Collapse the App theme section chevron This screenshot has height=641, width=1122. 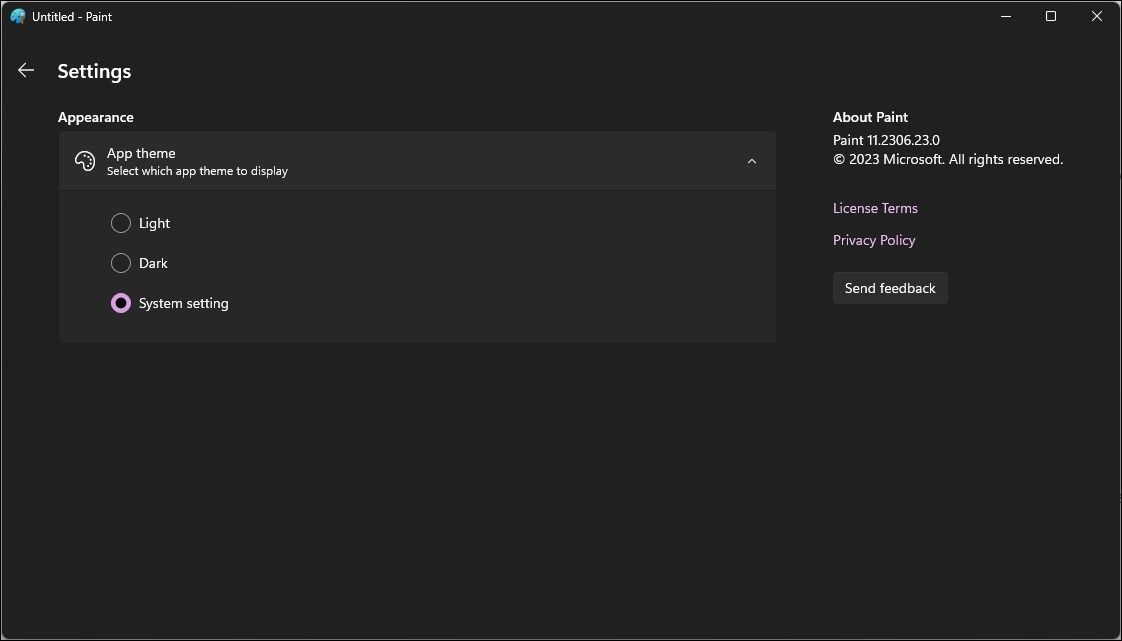click(x=751, y=160)
